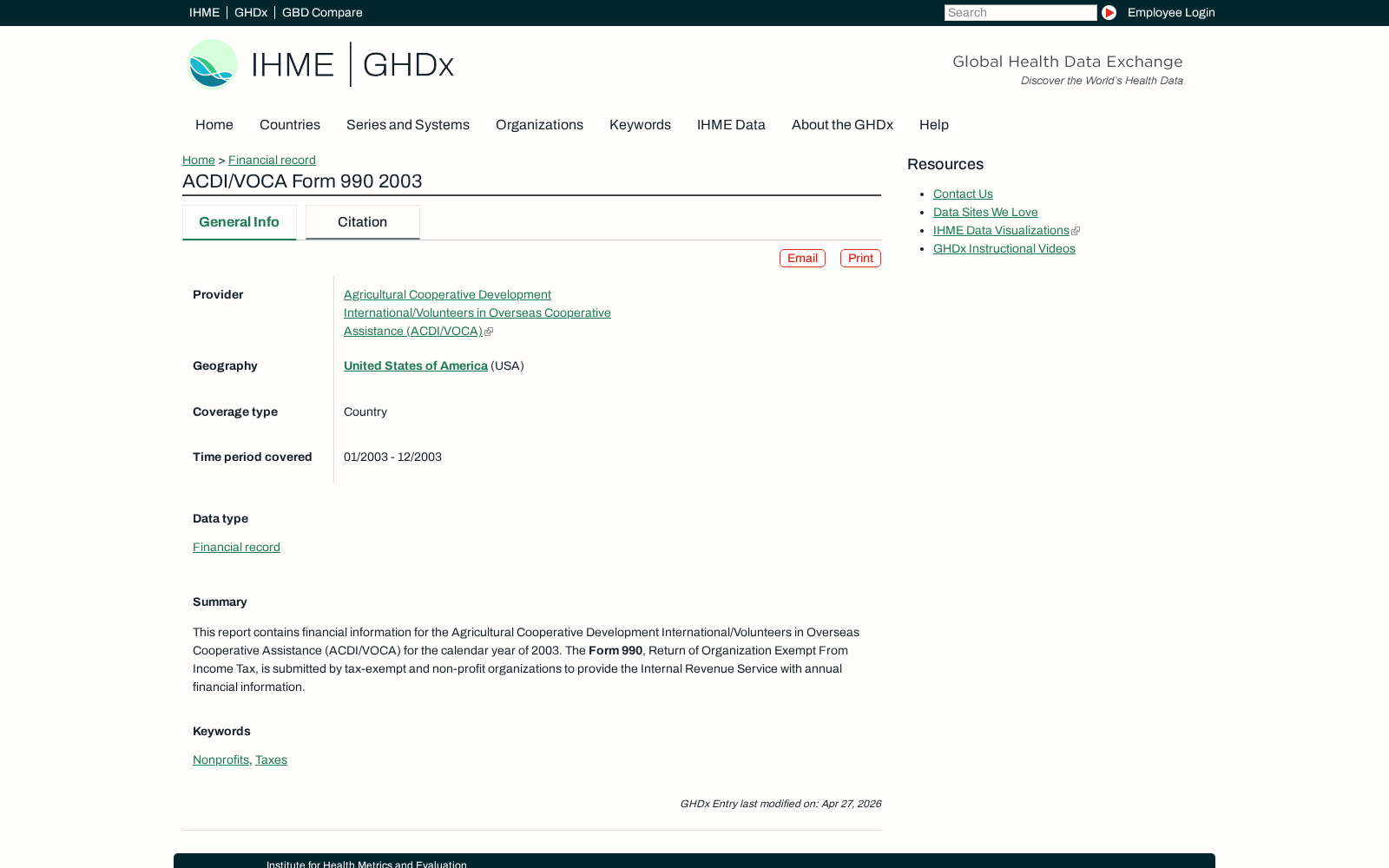
Task: Click bold Form 990 text in summary
Action: pyautogui.click(x=616, y=650)
